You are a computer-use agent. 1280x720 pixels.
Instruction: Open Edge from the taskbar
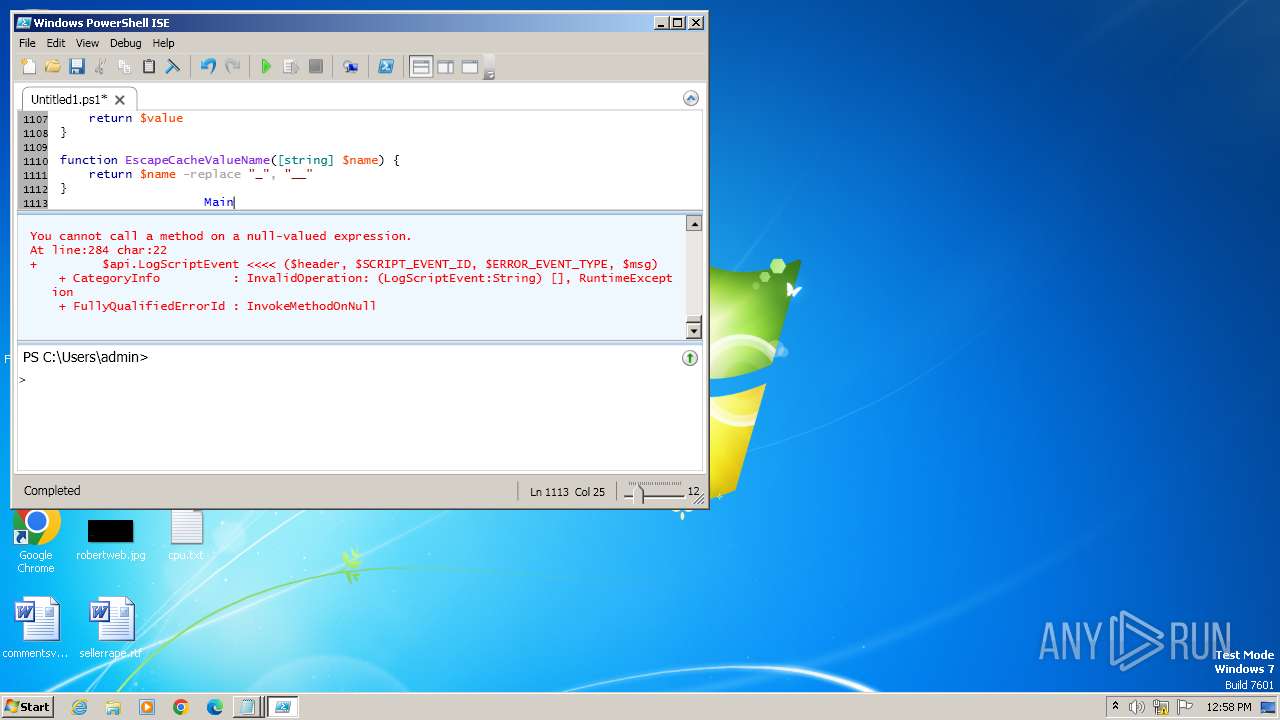click(215, 707)
